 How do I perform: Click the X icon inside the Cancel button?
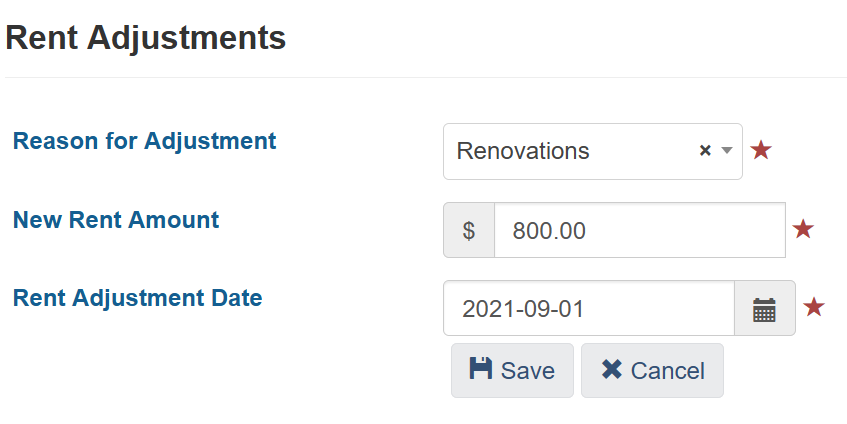tap(611, 369)
